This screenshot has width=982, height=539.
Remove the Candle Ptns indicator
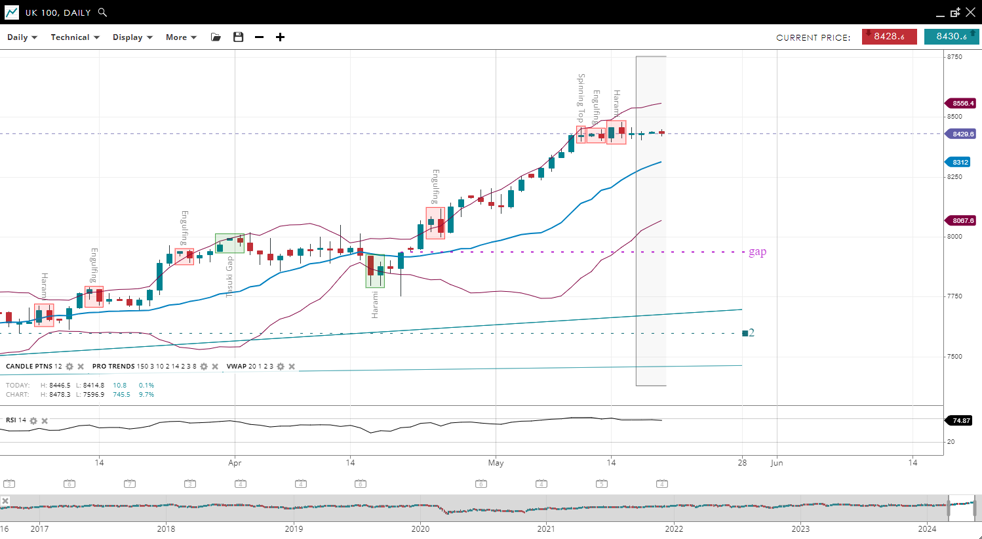pyautogui.click(x=81, y=367)
